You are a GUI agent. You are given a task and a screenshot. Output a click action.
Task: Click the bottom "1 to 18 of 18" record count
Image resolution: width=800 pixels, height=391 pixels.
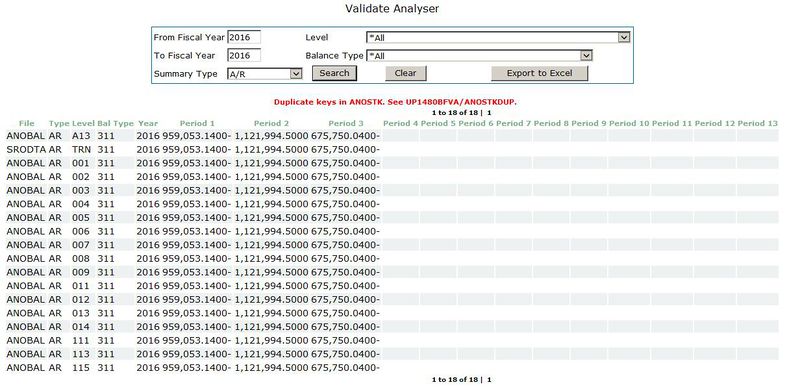pyautogui.click(x=455, y=379)
